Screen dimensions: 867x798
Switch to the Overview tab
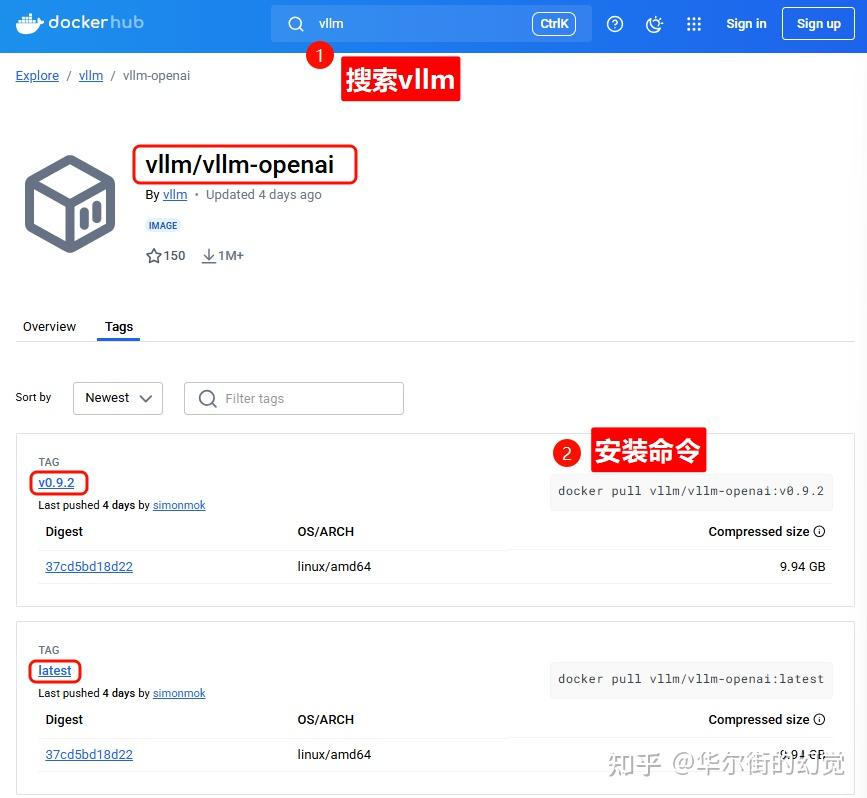49,326
